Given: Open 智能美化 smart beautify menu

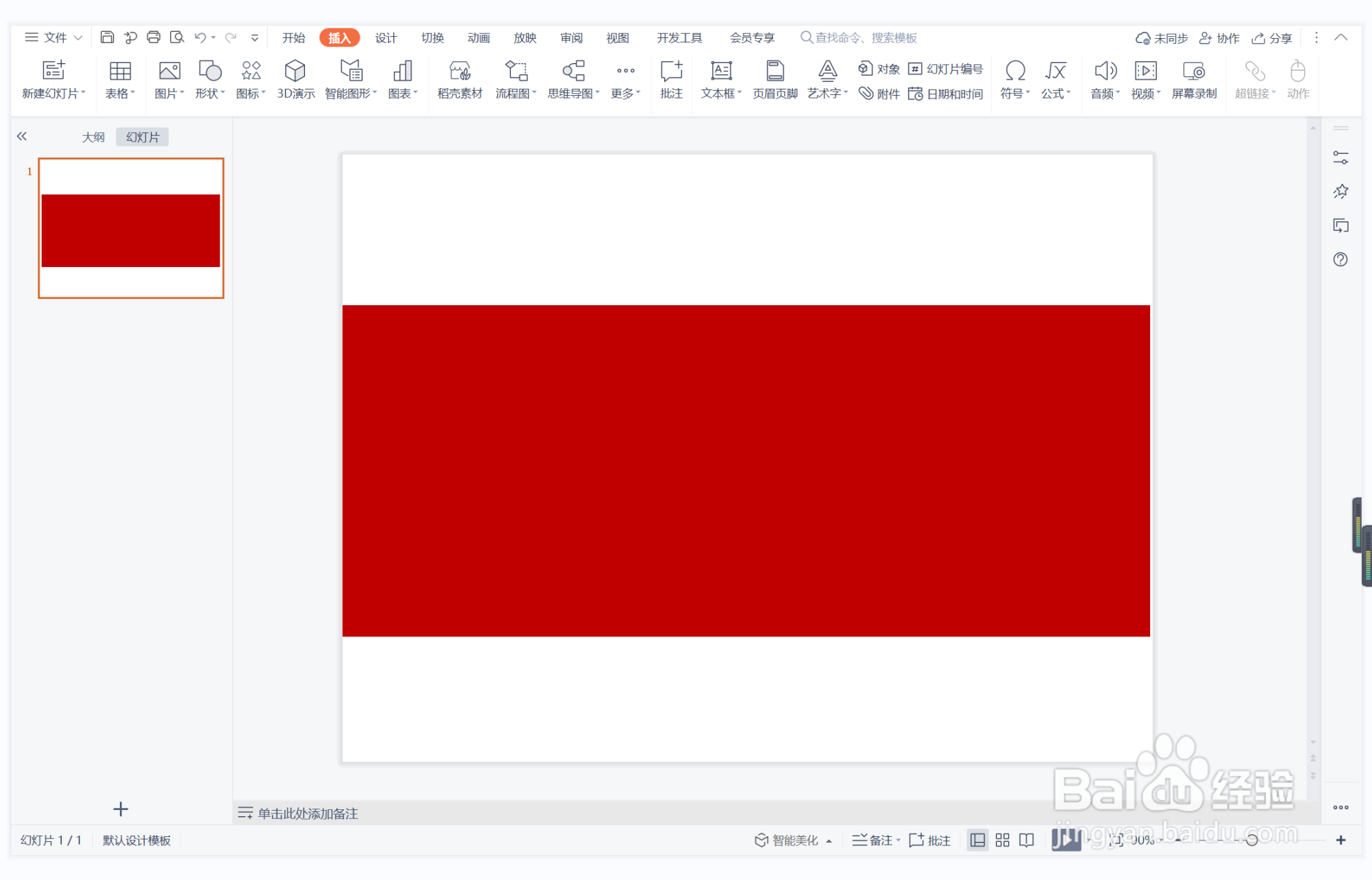Looking at the screenshot, I should click(x=793, y=840).
